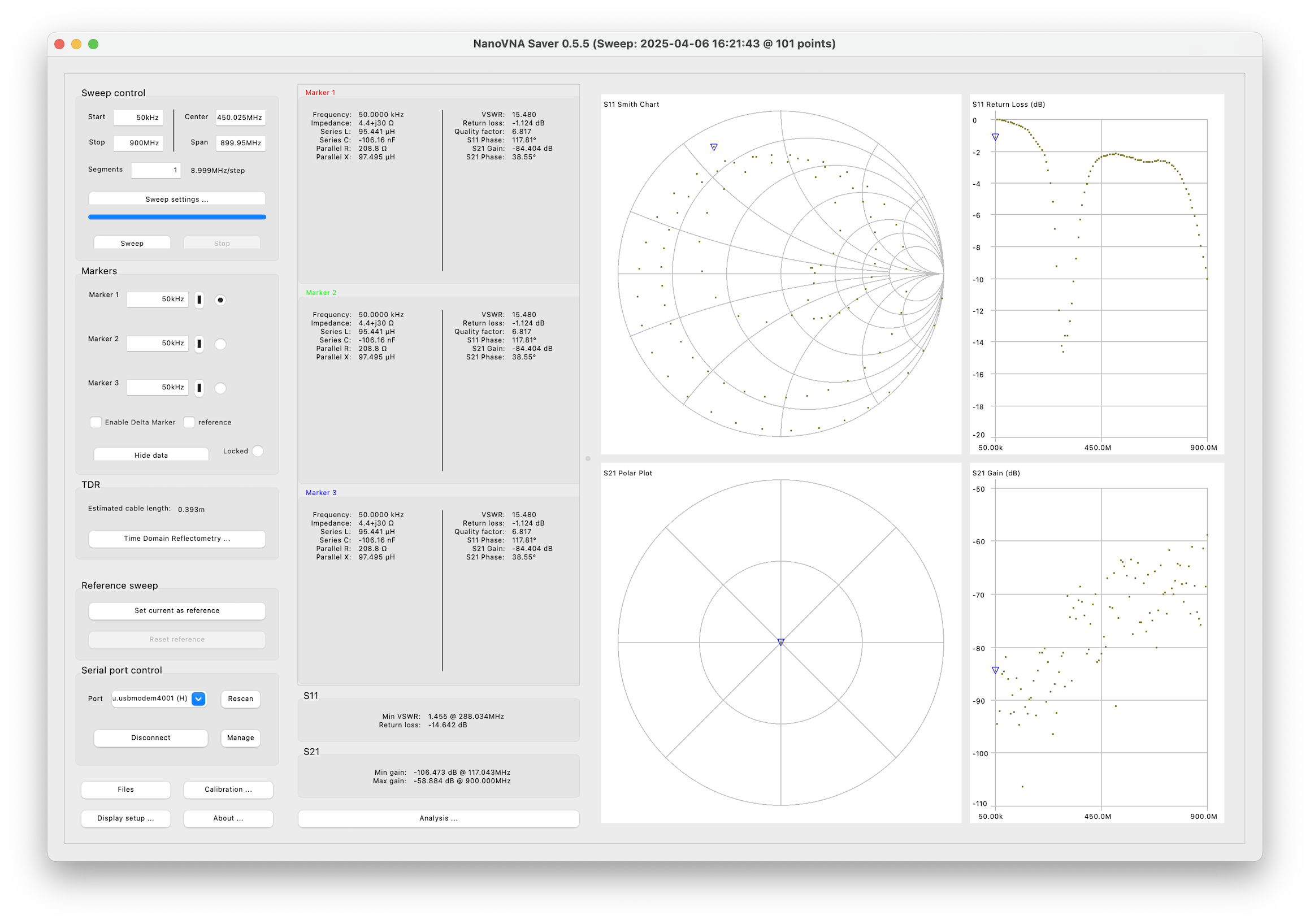Viewport: 1310px width, 924px height.
Task: Click the green full-screen window button
Action: coord(94,44)
